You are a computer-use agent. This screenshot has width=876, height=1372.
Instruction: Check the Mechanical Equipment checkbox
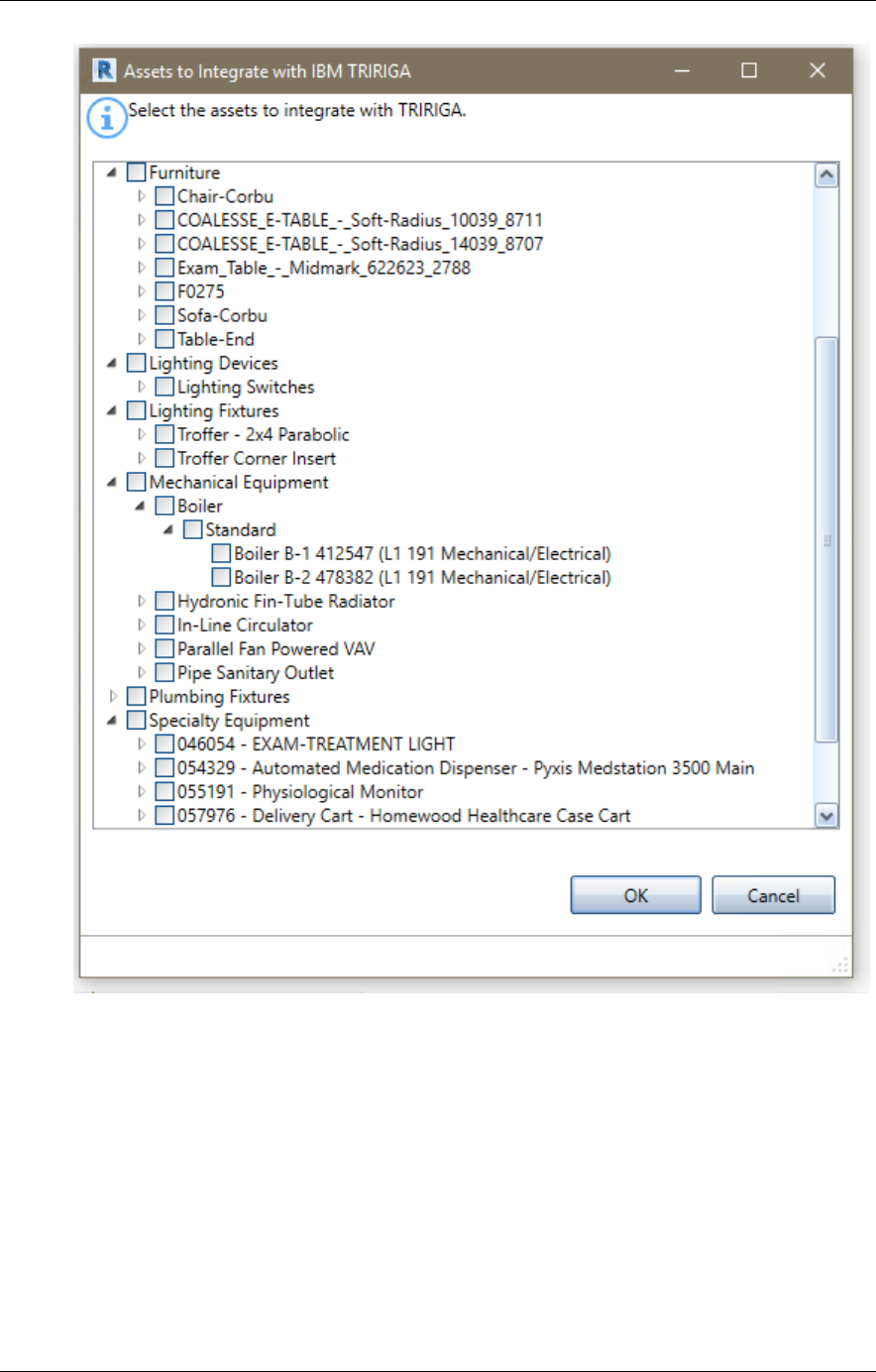(x=137, y=482)
